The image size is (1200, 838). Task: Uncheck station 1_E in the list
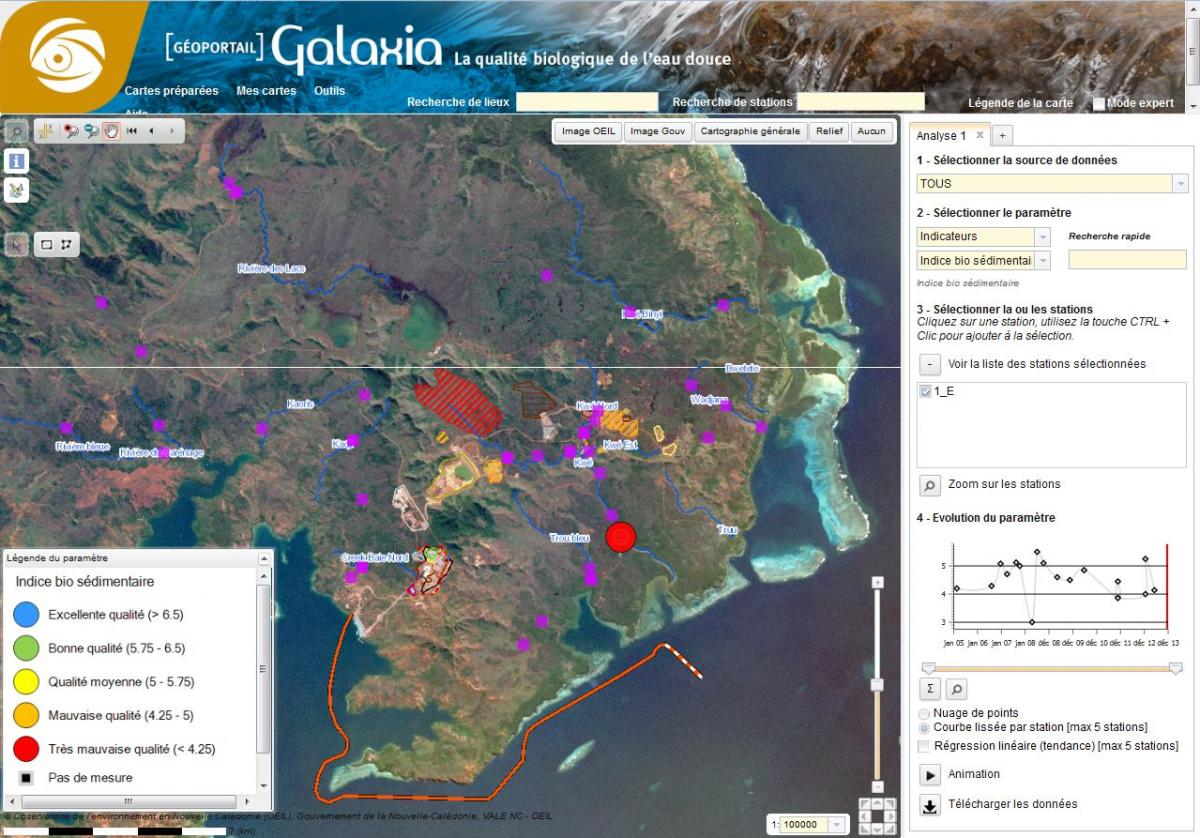pyautogui.click(x=926, y=392)
